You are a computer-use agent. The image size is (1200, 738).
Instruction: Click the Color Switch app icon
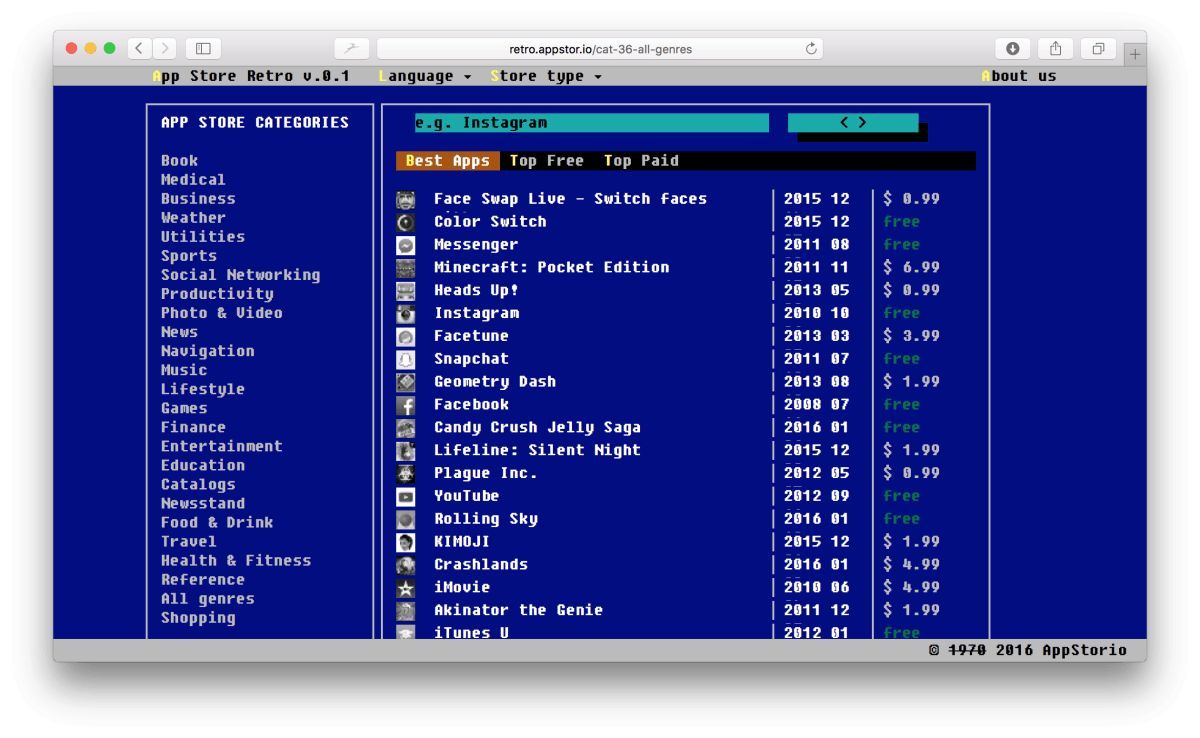tap(406, 222)
